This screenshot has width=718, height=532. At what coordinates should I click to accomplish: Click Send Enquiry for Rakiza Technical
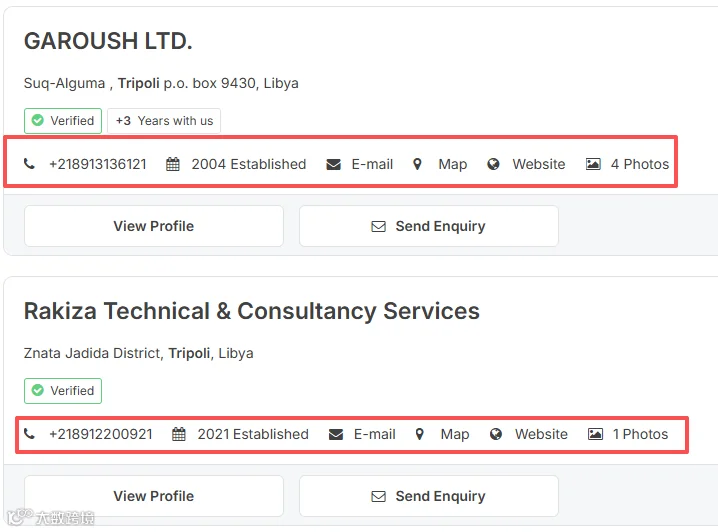(x=429, y=496)
